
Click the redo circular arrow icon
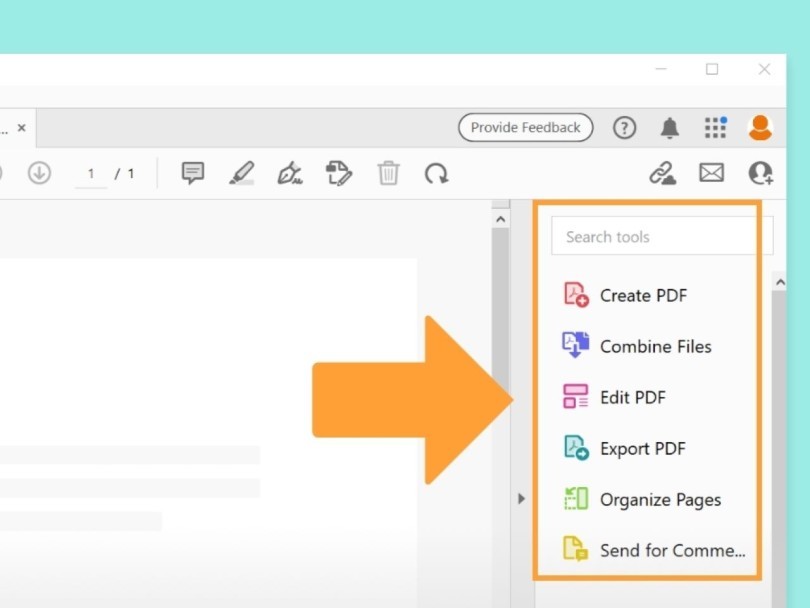tap(437, 172)
